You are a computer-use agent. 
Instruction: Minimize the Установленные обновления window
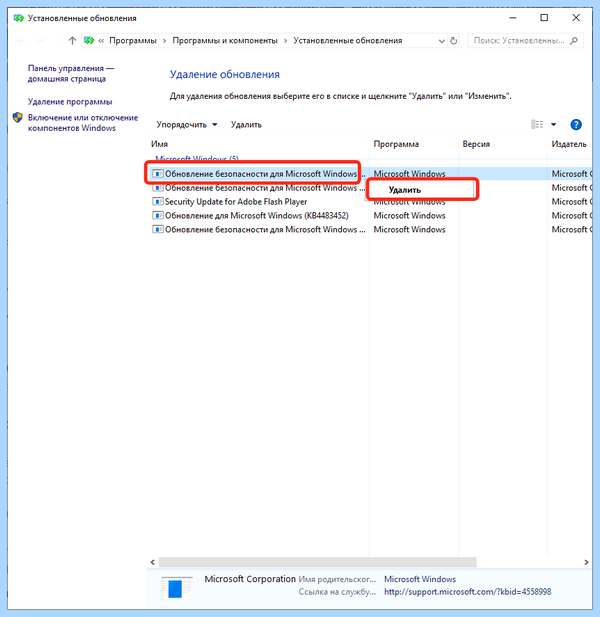tap(513, 18)
